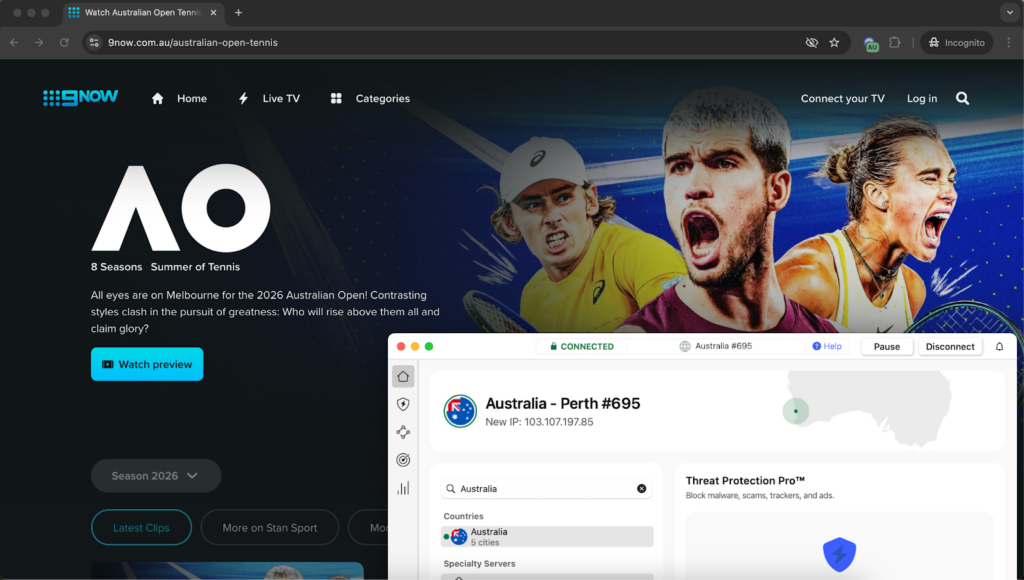Open the Threat Protection shield sidebar icon
The height and width of the screenshot is (580, 1024).
coord(403,404)
